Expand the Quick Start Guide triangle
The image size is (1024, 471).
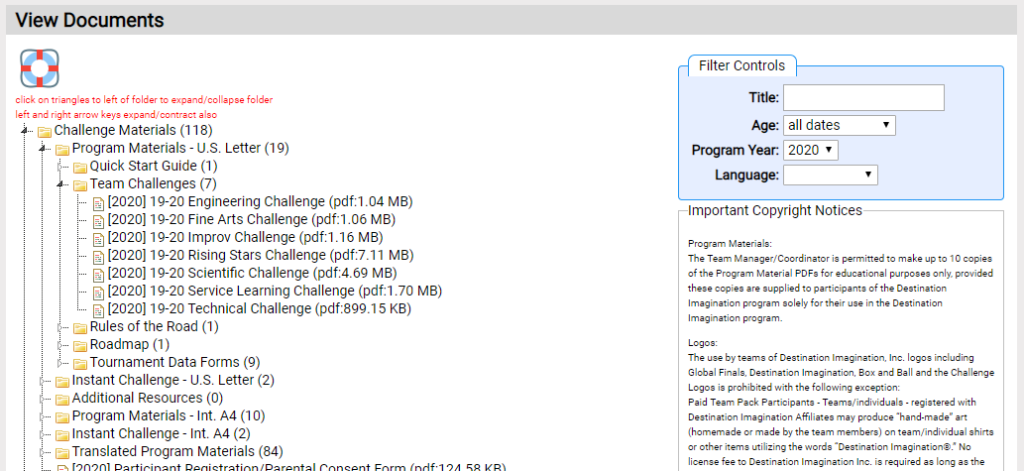click(x=61, y=167)
